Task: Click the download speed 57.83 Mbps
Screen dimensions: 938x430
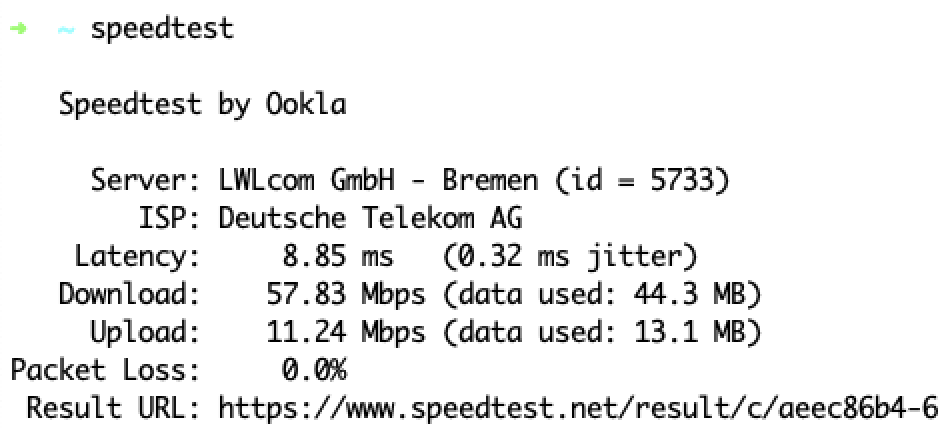Action: 345,295
